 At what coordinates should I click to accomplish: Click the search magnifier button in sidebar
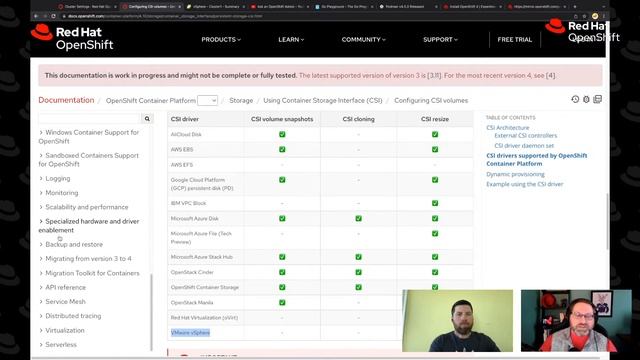click(147, 119)
